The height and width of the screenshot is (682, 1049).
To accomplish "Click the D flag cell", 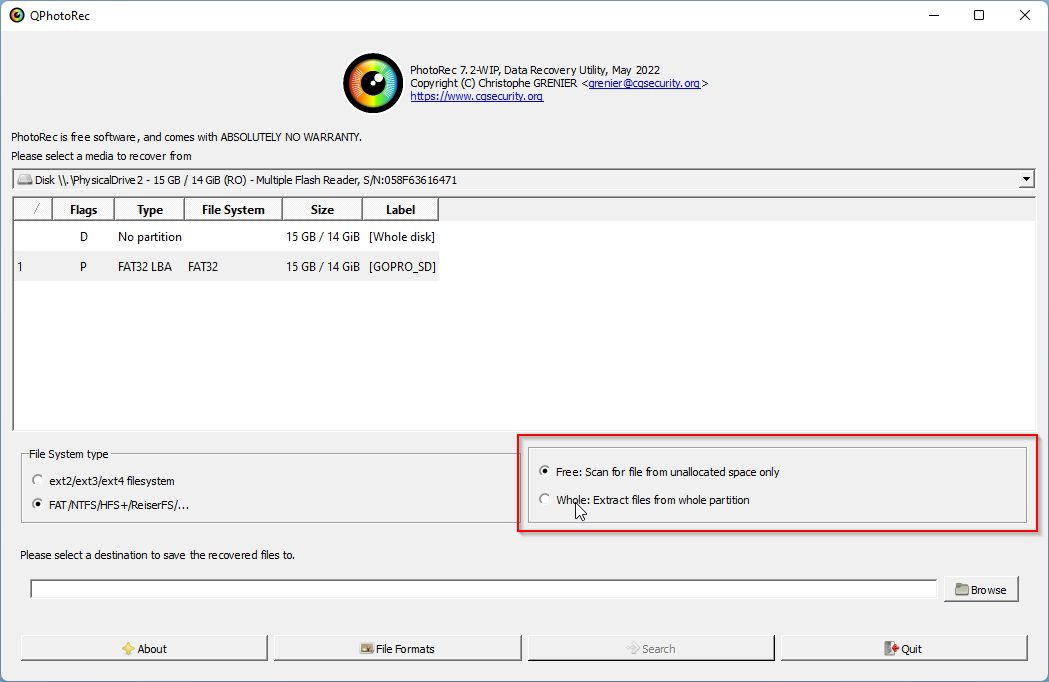I will tap(84, 237).
